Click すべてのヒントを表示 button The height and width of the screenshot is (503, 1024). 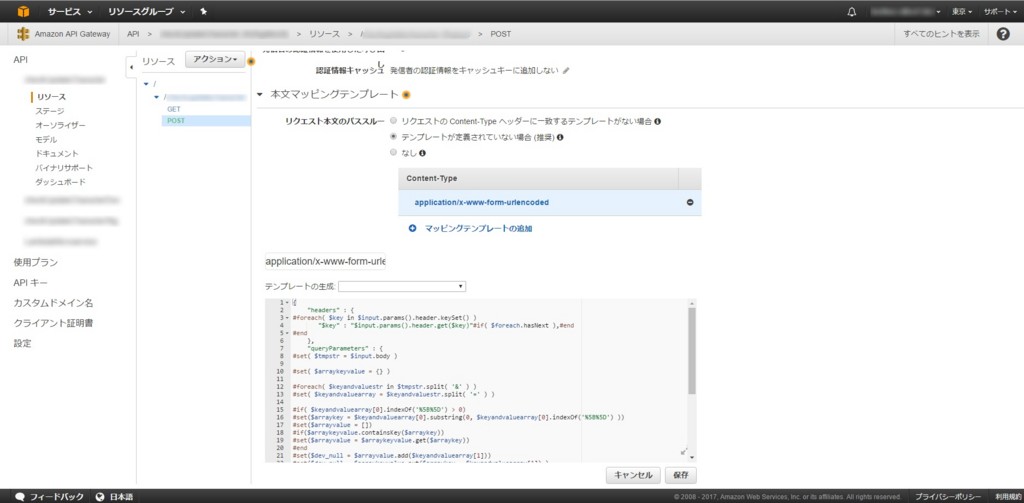941,34
